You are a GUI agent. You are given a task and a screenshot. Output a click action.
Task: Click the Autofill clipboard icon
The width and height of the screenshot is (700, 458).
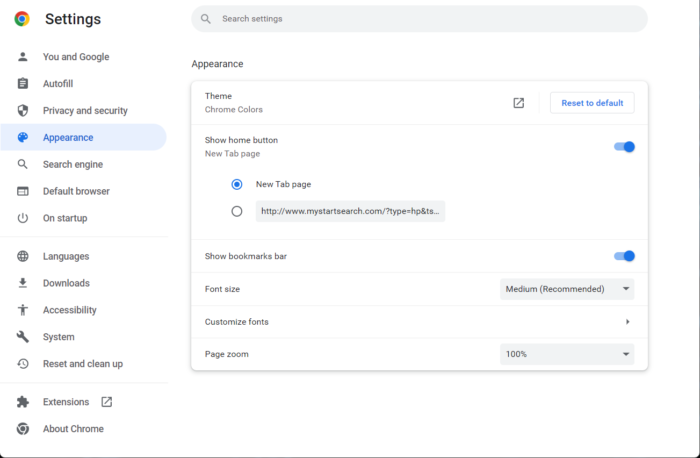pyautogui.click(x=22, y=84)
